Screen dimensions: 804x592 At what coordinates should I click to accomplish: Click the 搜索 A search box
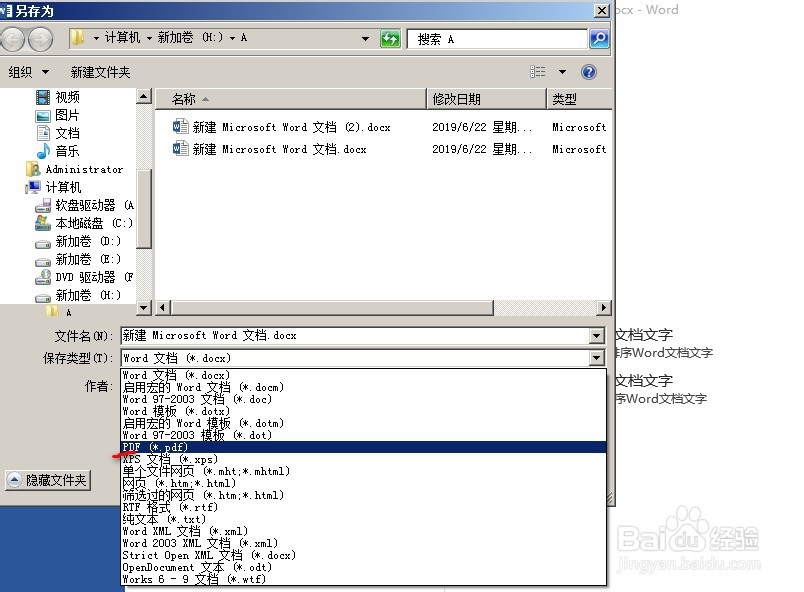pos(497,39)
